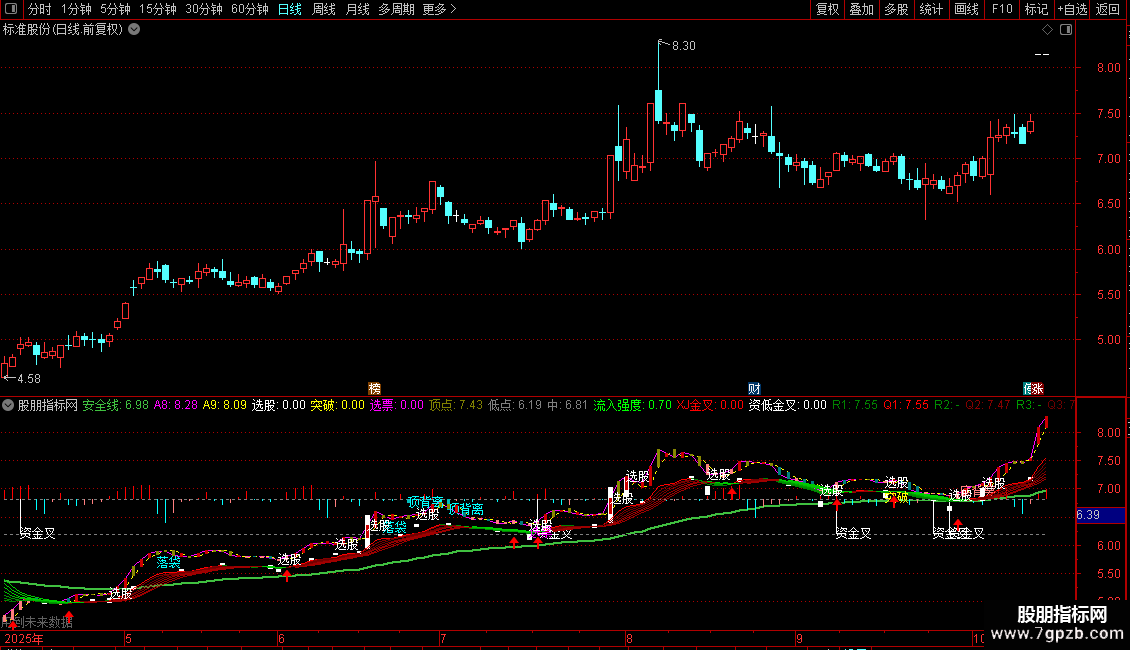Click the A8: 8.28 value
Image resolution: width=1130 pixels, height=650 pixels.
(176, 405)
